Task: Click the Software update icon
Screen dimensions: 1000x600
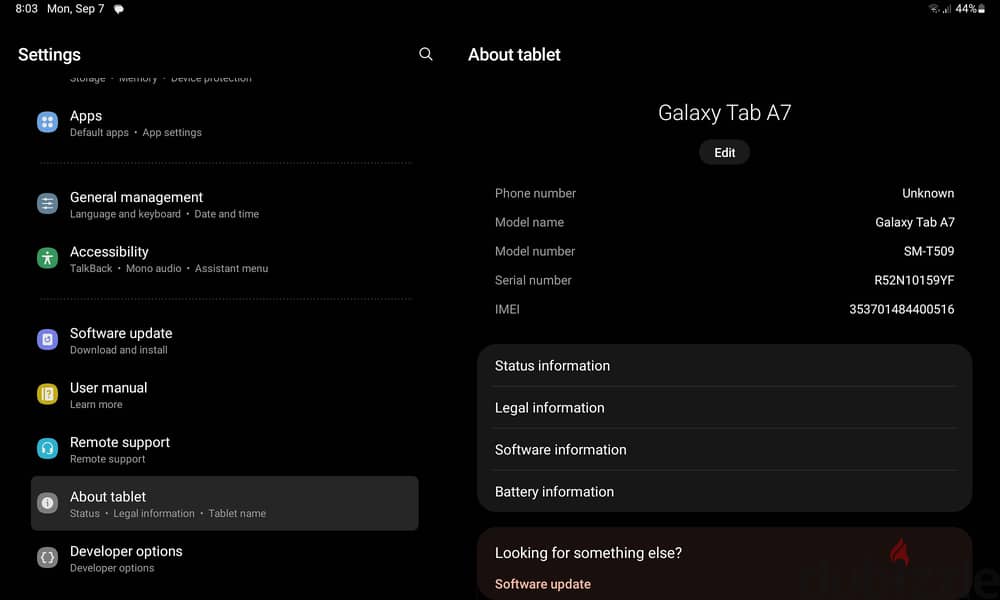Action: [x=47, y=340]
